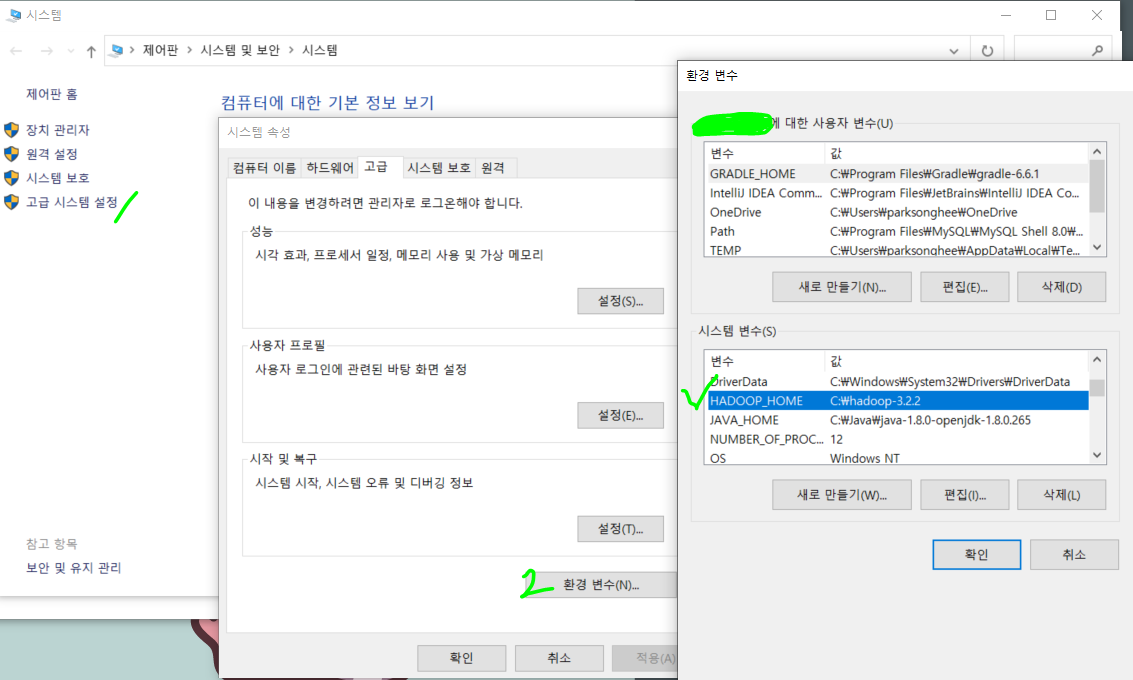Click the forward arrow in System window
This screenshot has width=1133, height=680.
46,51
